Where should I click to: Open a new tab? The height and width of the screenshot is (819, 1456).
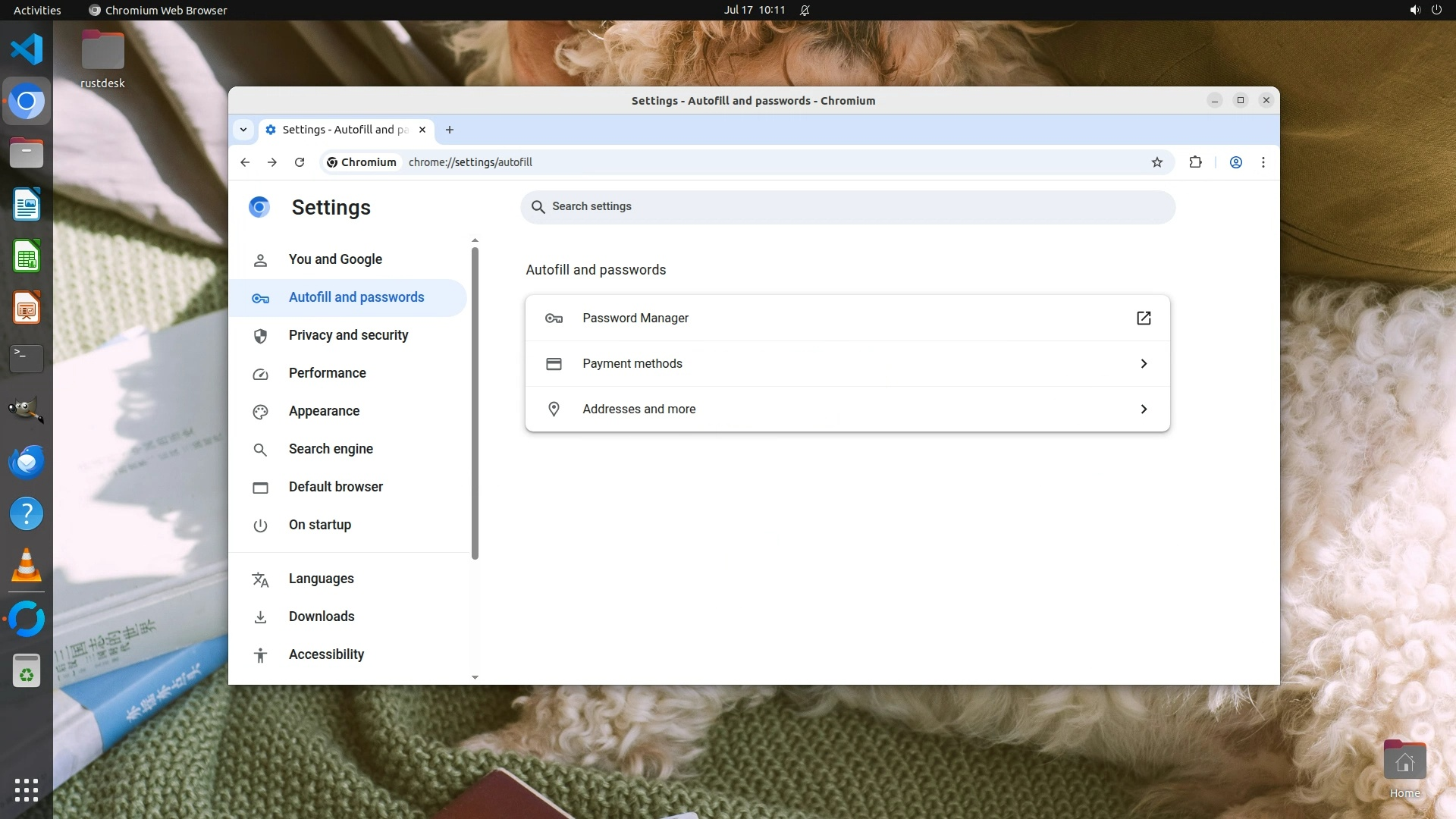point(450,130)
